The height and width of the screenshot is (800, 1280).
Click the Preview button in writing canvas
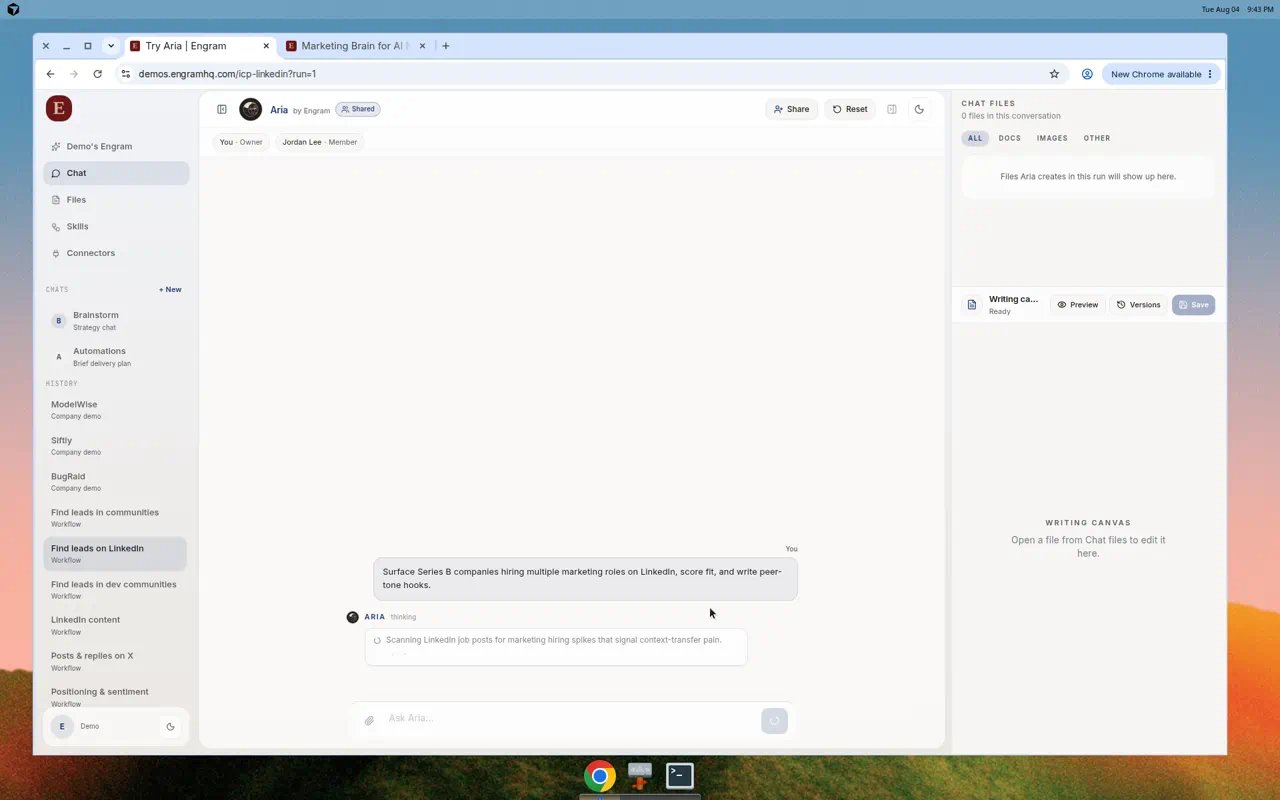1078,305
